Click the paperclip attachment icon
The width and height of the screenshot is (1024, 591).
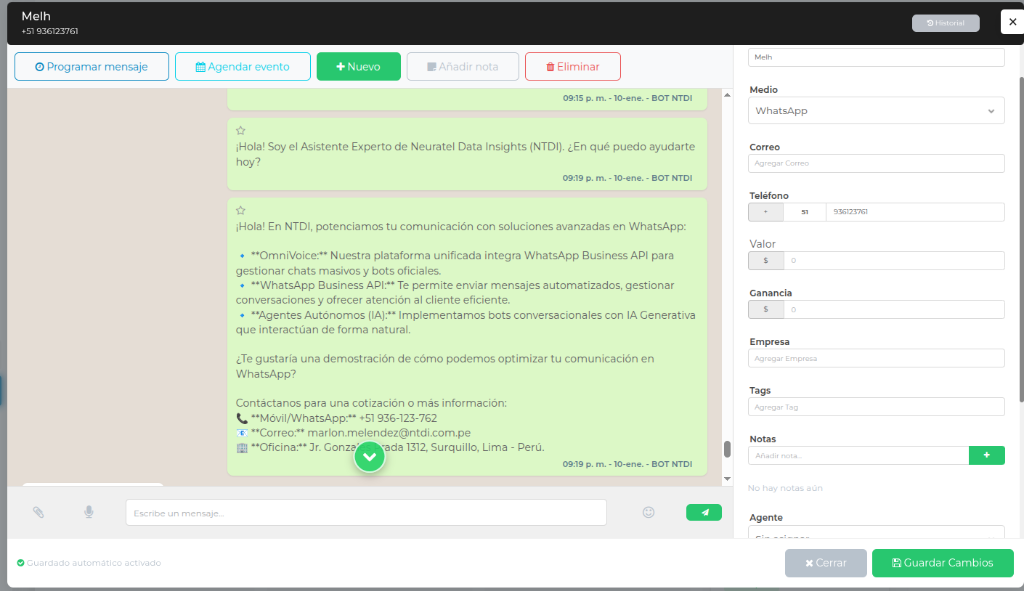(39, 511)
